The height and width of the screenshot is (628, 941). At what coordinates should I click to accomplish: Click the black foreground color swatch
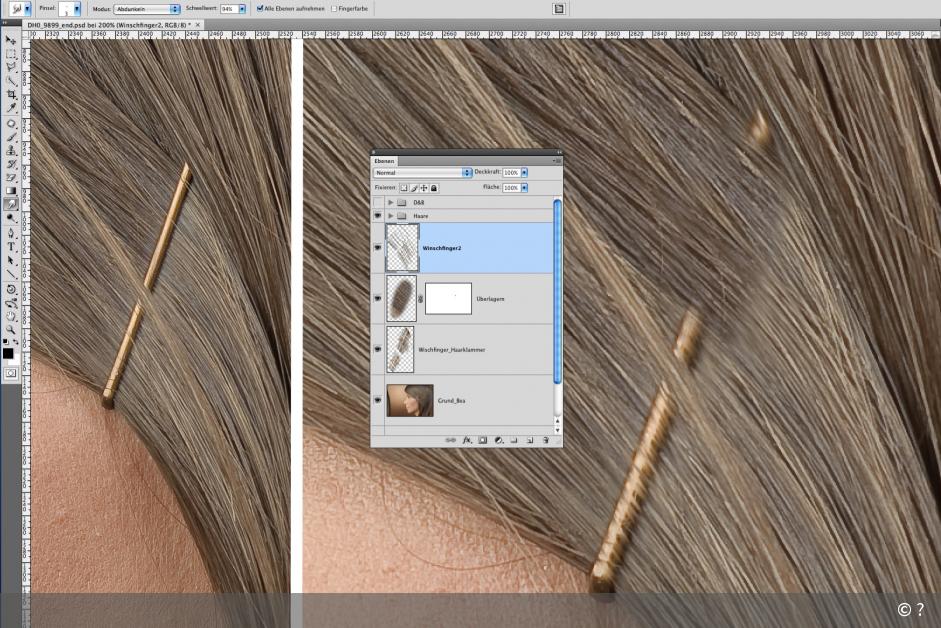click(x=8, y=354)
